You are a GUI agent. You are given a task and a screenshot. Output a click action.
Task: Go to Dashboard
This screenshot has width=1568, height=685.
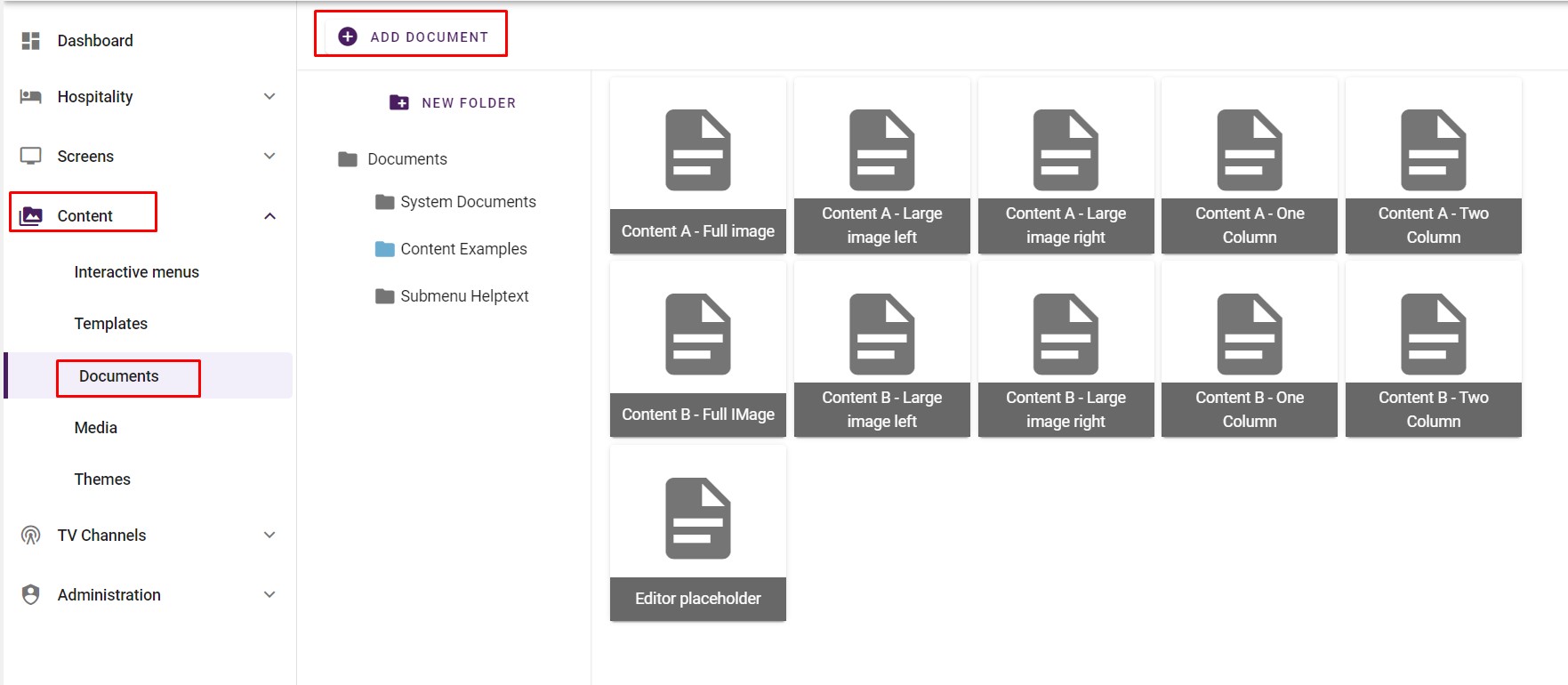[95, 41]
